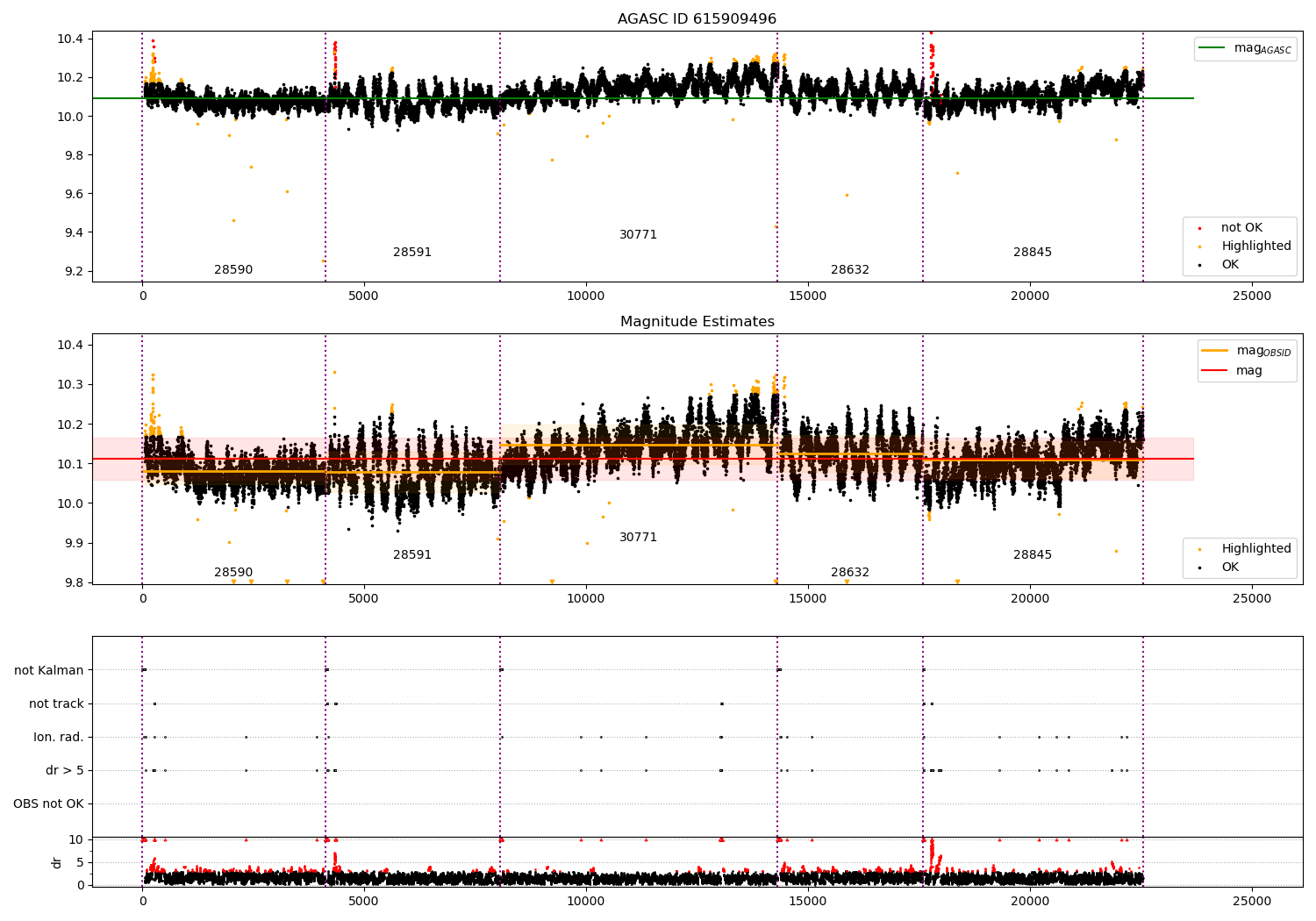Click y-tick 10.4 on the AGASC ID plot
The width and height of the screenshot is (1316, 921).
pyautogui.click(x=70, y=39)
